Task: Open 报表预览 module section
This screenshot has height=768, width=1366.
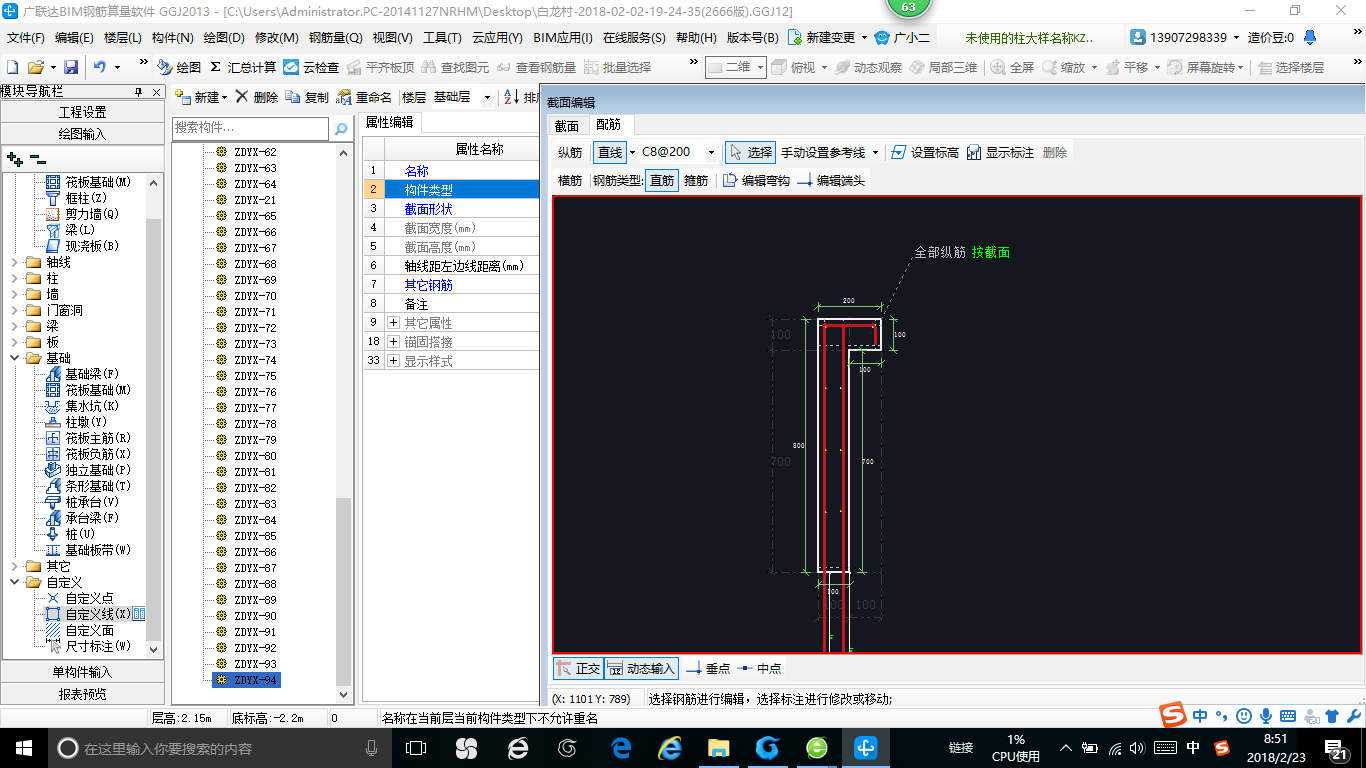Action: tap(82, 694)
